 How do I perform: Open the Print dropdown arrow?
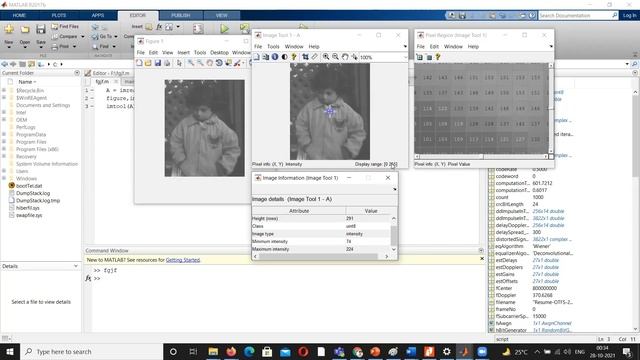click(74, 47)
